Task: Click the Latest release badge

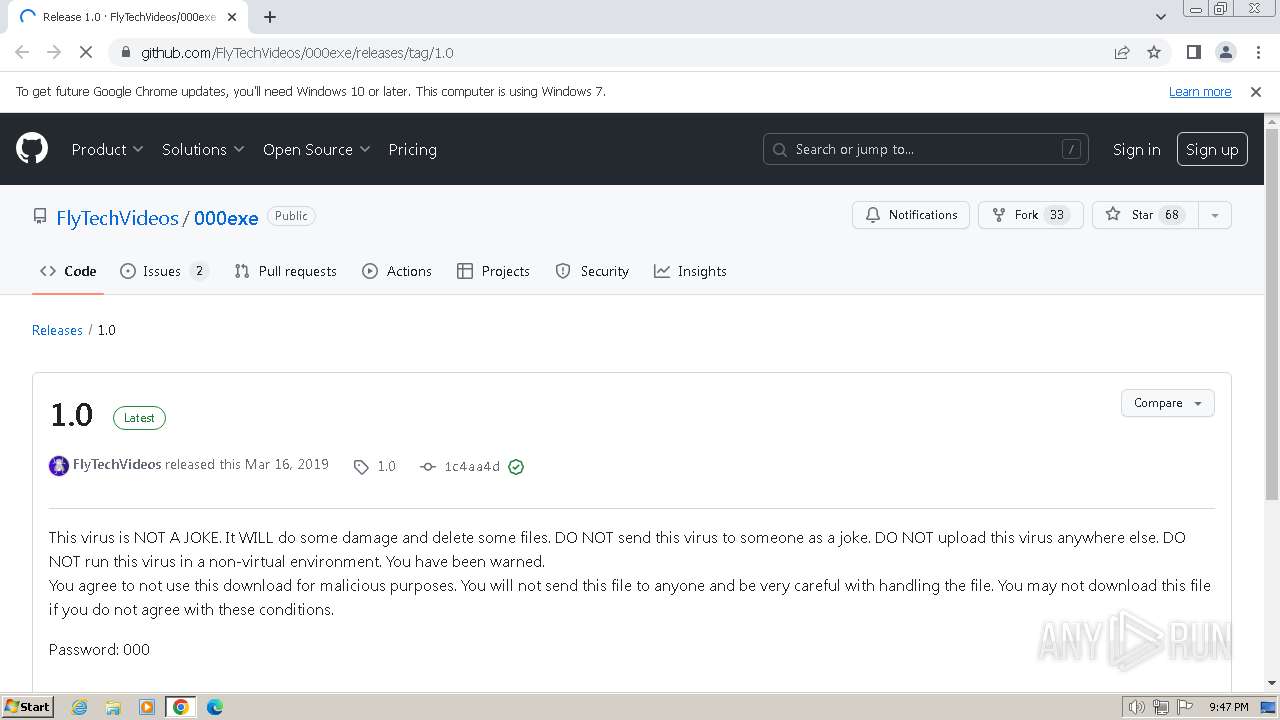Action: coord(139,418)
